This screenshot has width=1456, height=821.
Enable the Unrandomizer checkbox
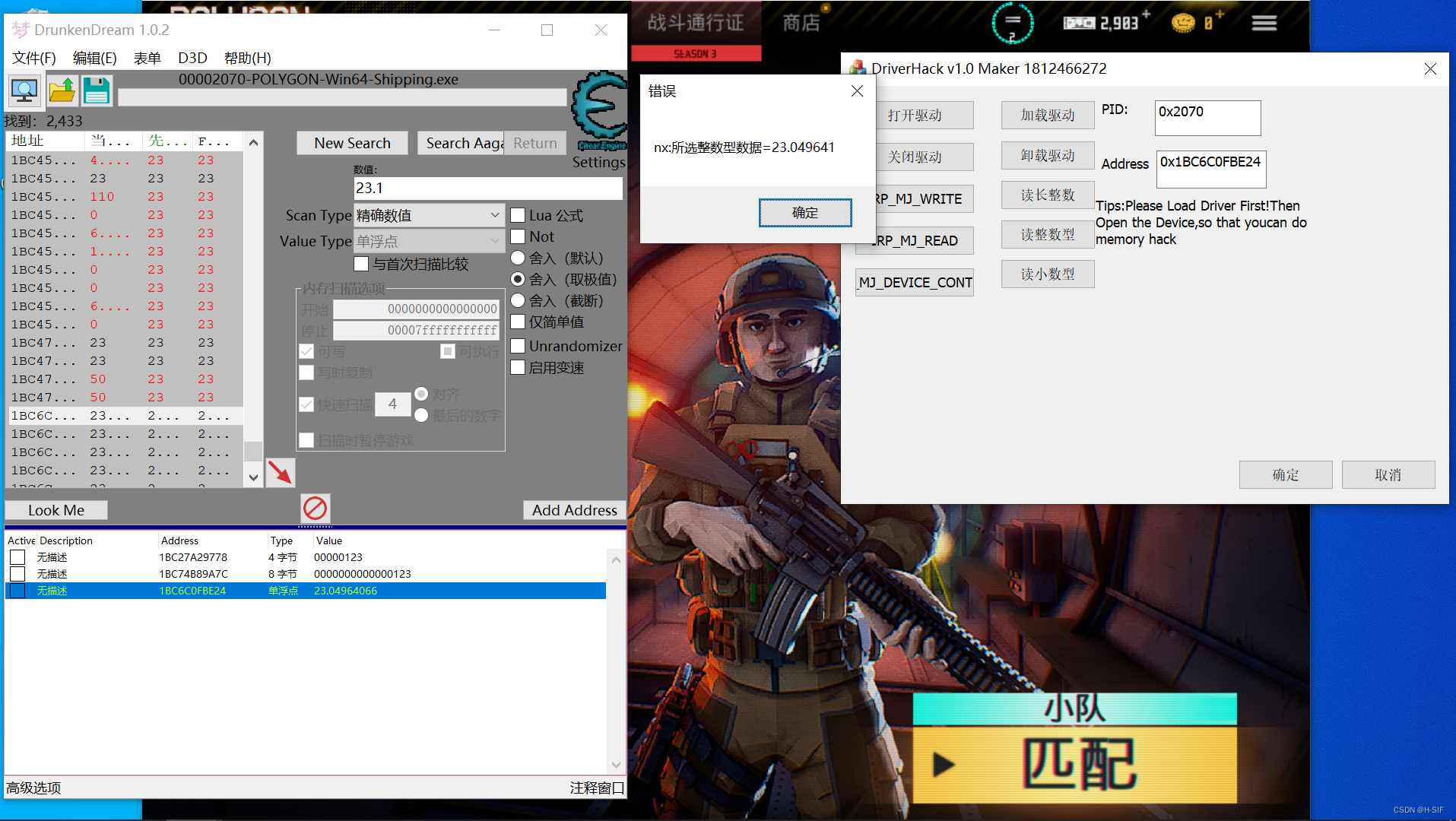coord(518,346)
